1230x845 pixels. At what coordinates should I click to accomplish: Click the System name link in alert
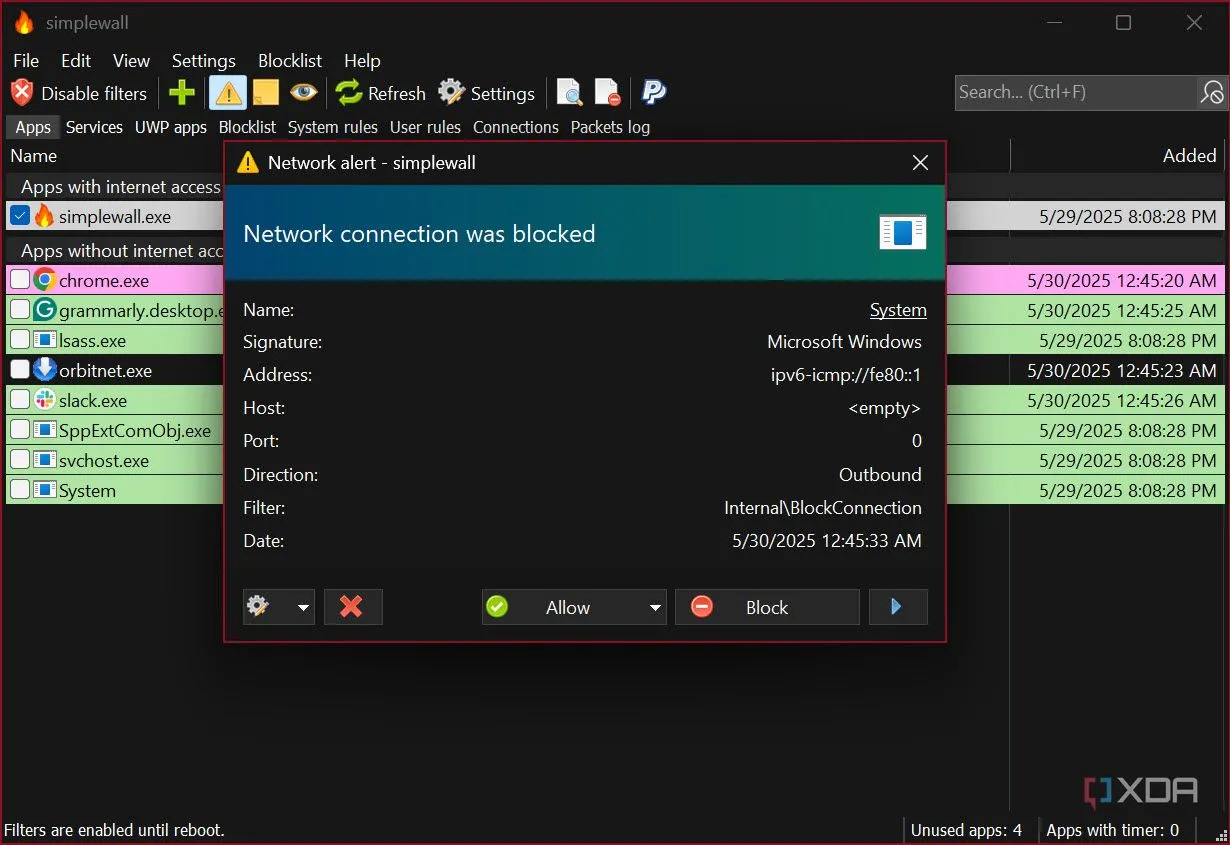(x=898, y=310)
